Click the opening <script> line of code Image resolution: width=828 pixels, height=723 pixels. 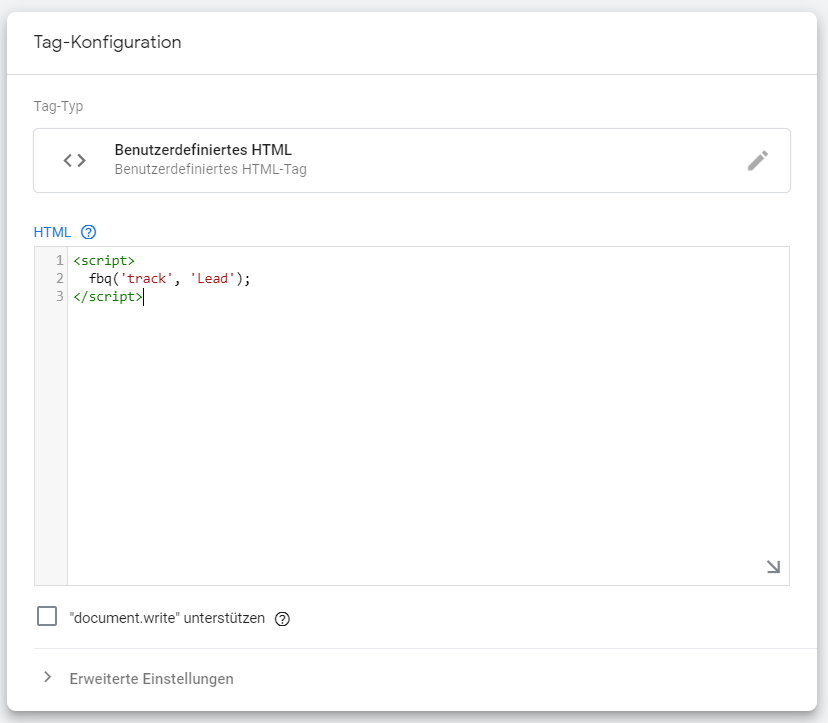[104, 260]
